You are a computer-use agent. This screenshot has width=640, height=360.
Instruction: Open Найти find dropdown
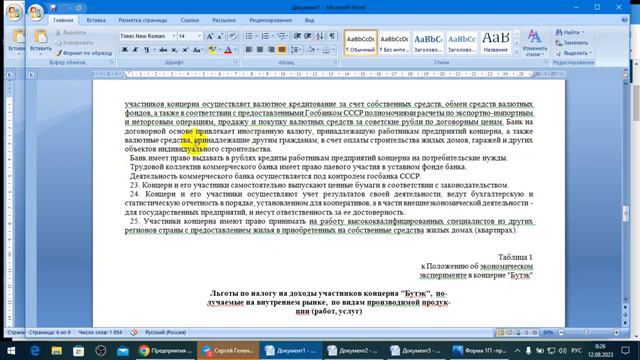click(x=569, y=32)
